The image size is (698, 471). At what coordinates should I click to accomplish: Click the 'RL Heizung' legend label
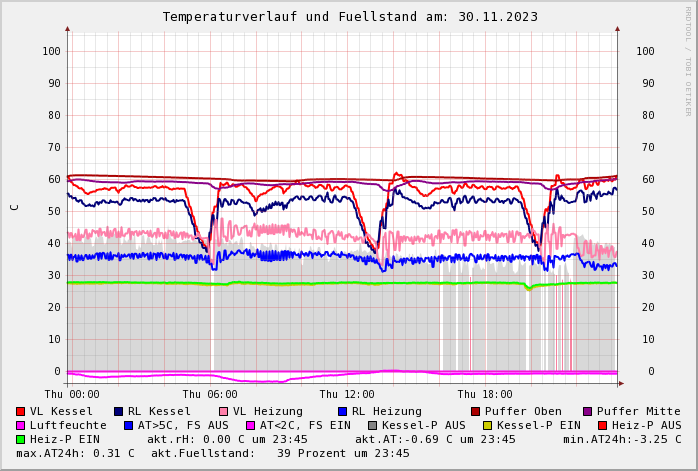(x=387, y=411)
